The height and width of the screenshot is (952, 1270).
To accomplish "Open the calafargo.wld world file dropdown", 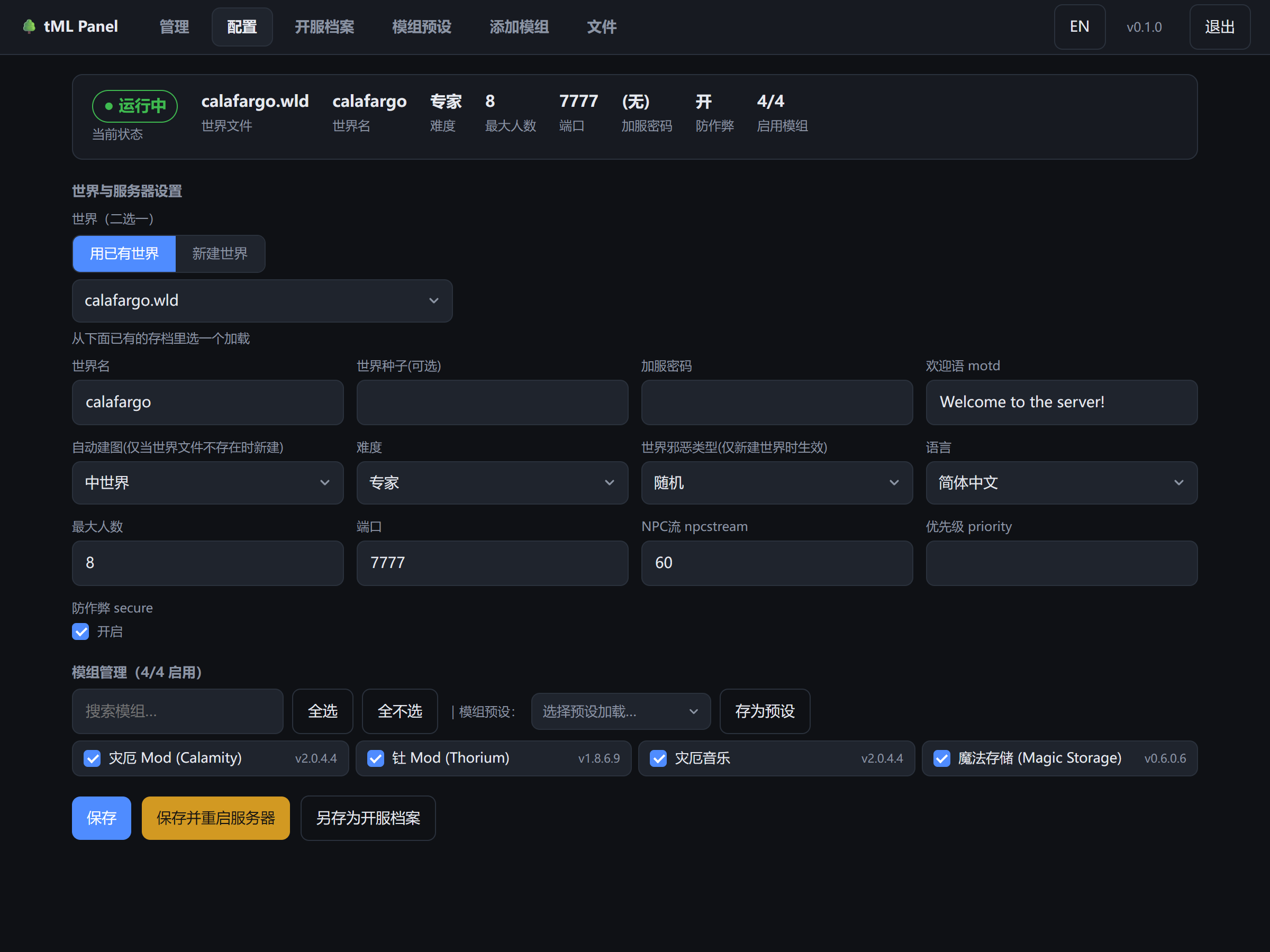I will 262,301.
